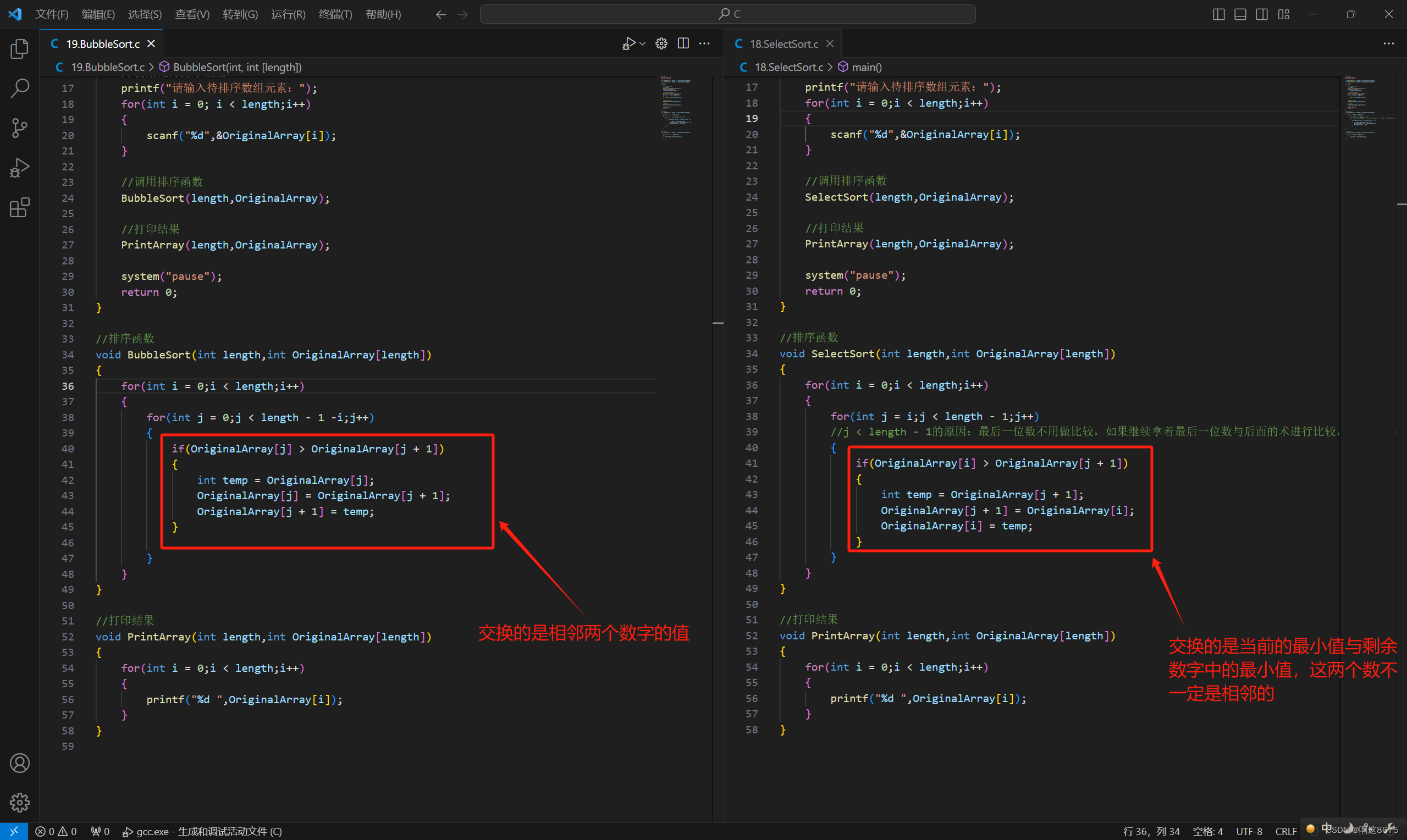Viewport: 1407px width, 840px height.
Task: Go forward with the navigation arrow
Action: point(462,14)
